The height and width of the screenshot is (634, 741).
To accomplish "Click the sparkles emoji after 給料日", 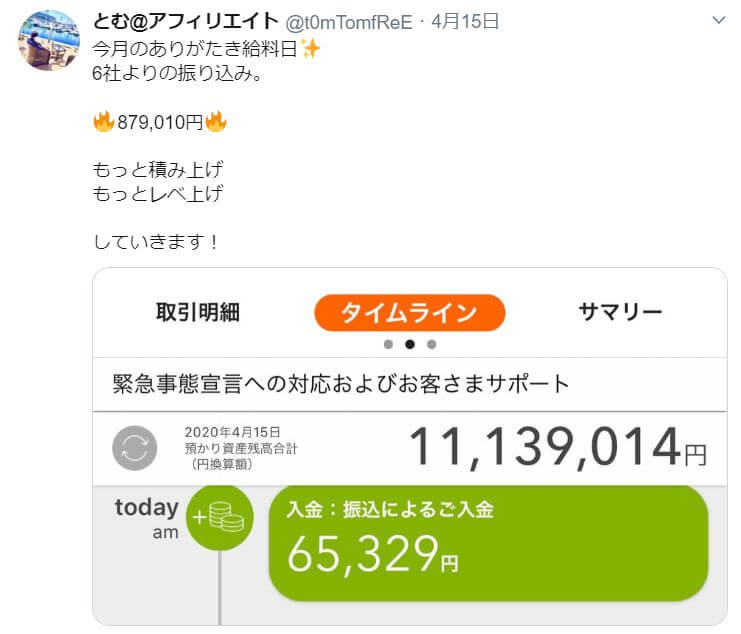I will 310,49.
